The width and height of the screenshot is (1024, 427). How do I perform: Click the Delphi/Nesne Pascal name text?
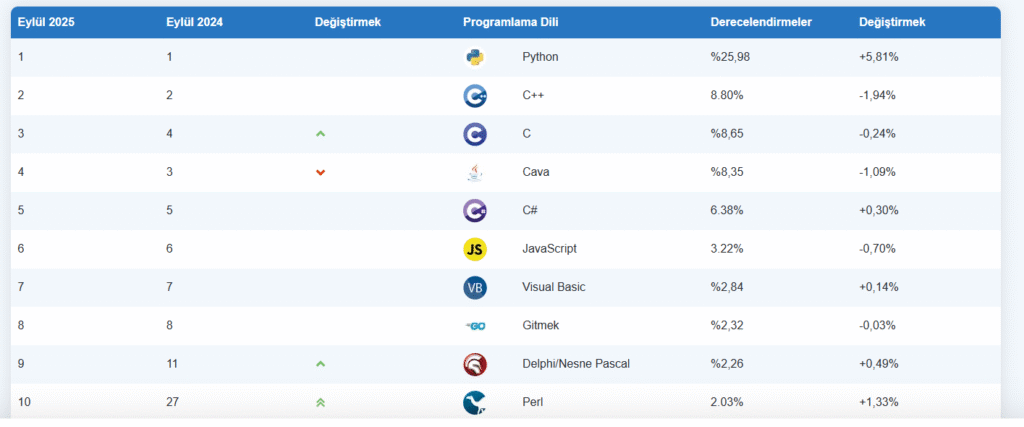(x=576, y=364)
